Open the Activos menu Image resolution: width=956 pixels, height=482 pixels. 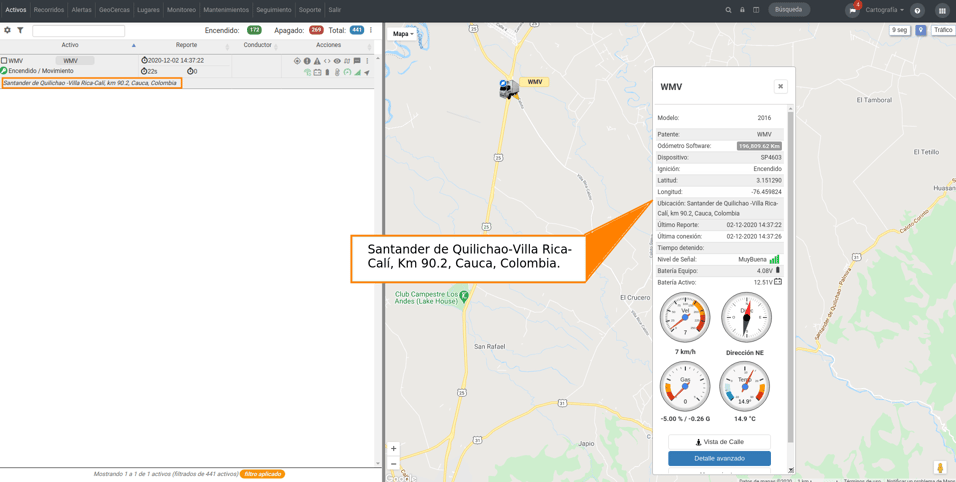click(x=15, y=10)
